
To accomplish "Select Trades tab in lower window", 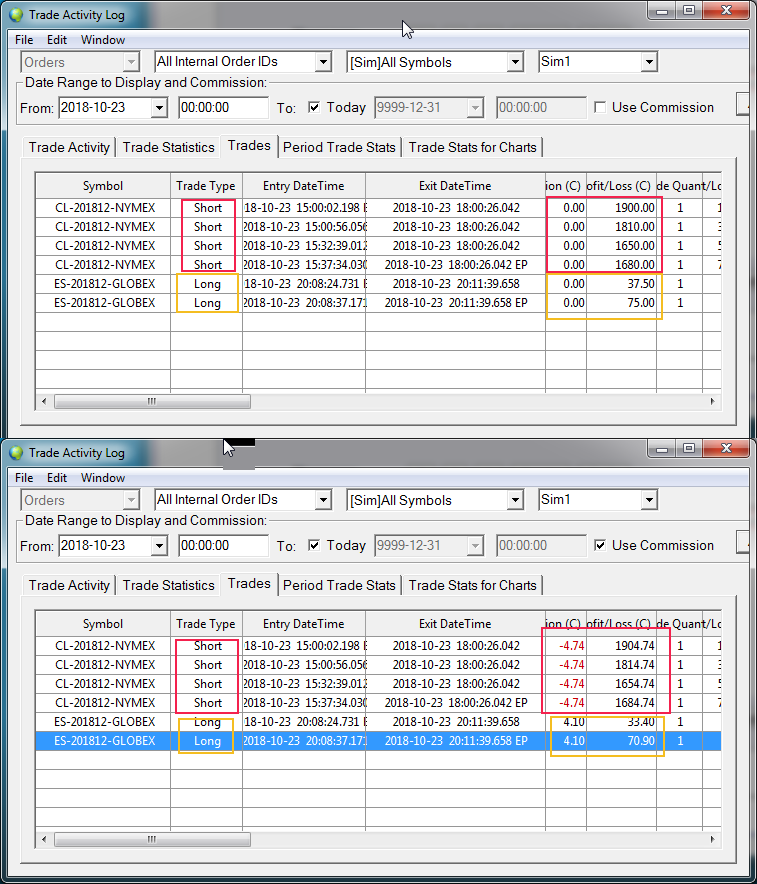I will (x=249, y=584).
